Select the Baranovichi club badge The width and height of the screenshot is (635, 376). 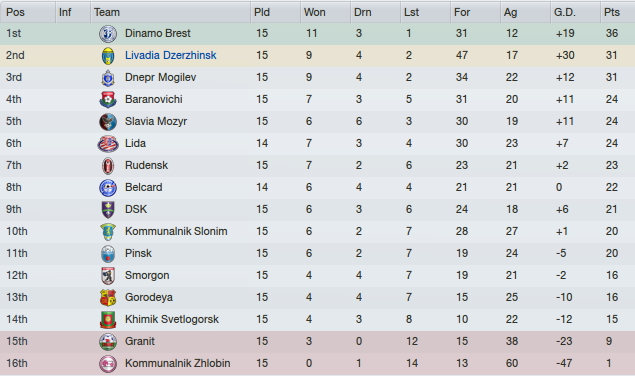(x=108, y=100)
